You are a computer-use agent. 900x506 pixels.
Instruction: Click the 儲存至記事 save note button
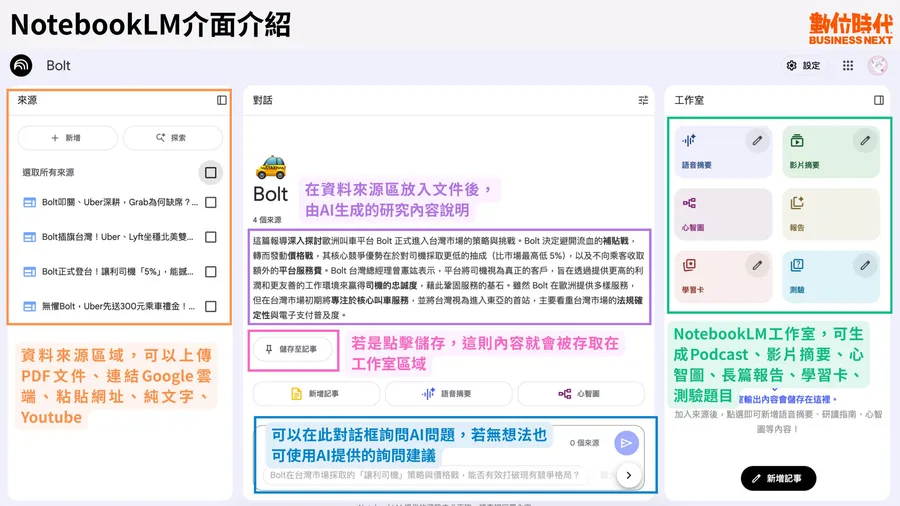pyautogui.click(x=293, y=349)
